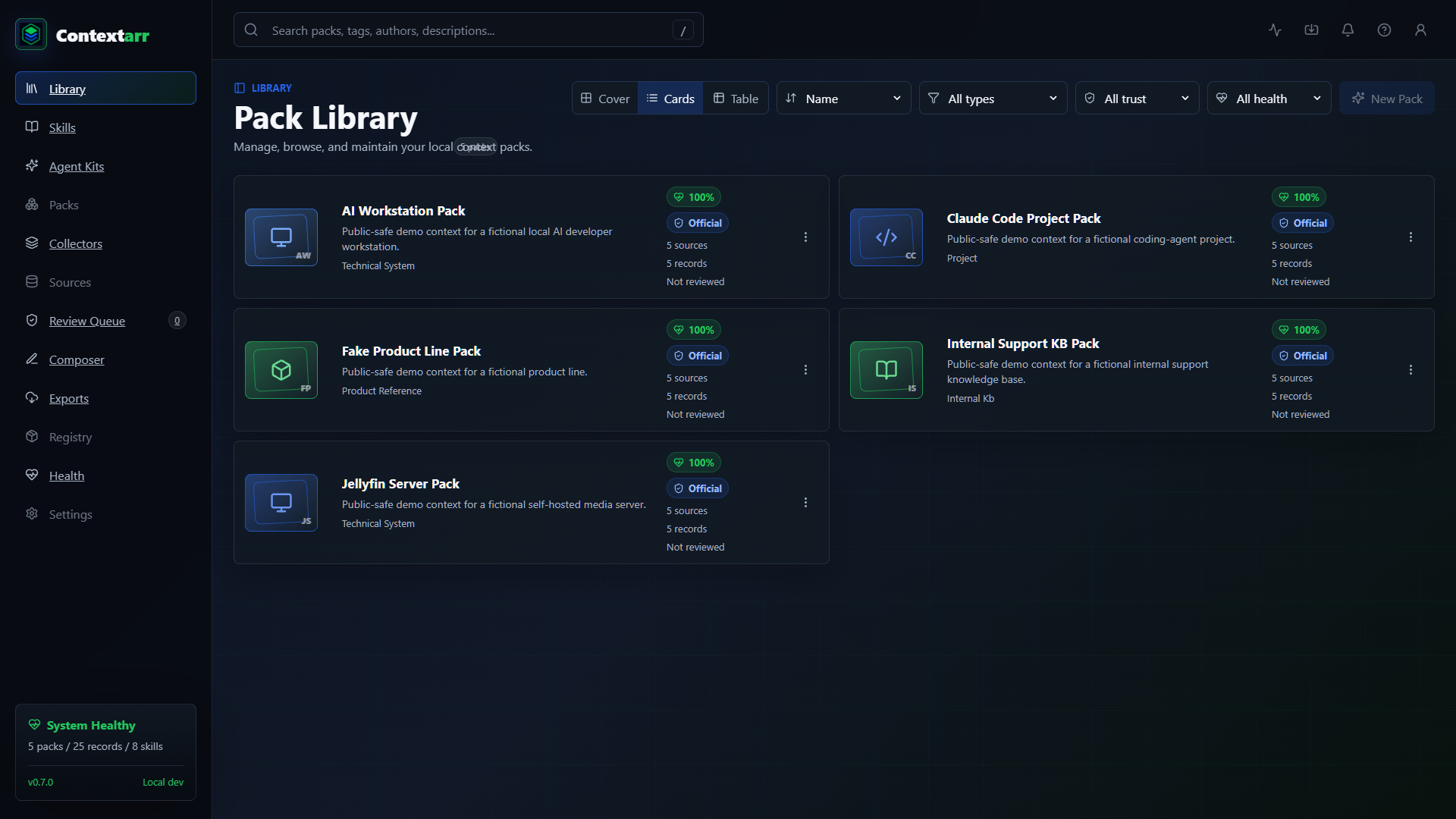Click the Jellyfin Server Pack monitor thumbnail
Screen dimensions: 1456x819
coord(281,503)
